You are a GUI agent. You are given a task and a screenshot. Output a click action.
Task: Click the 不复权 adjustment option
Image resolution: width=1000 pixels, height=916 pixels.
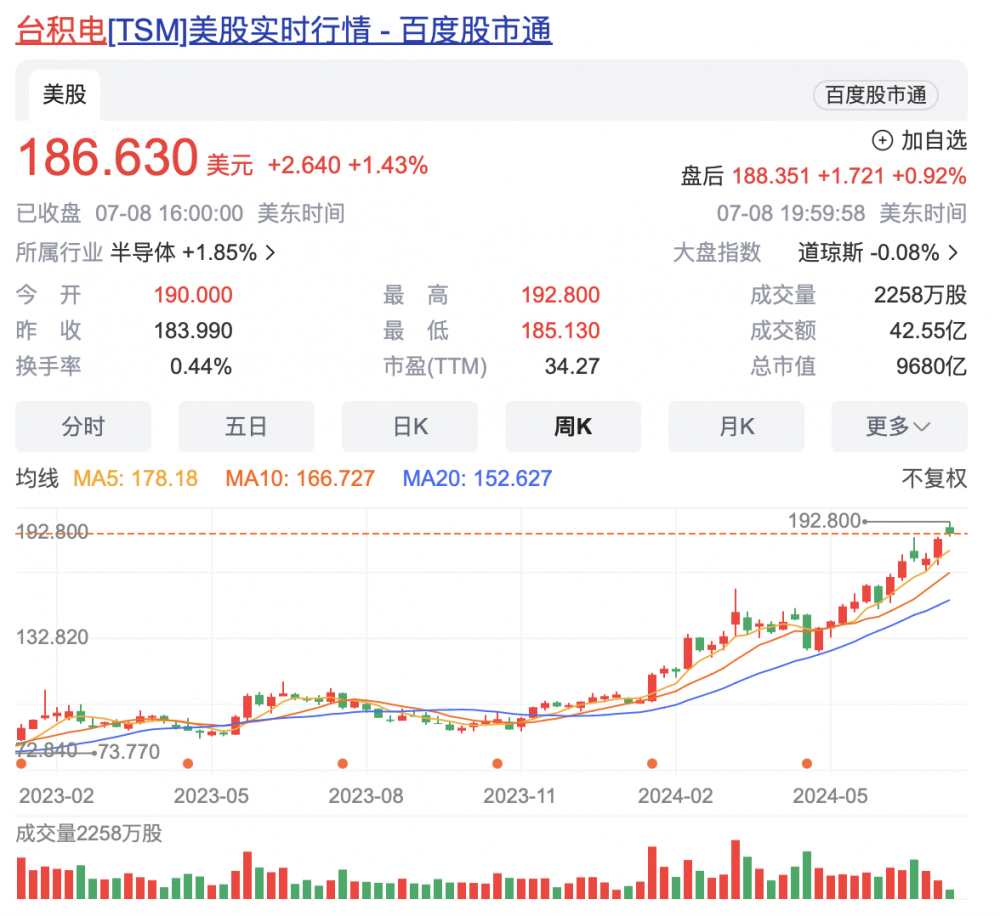coord(934,478)
